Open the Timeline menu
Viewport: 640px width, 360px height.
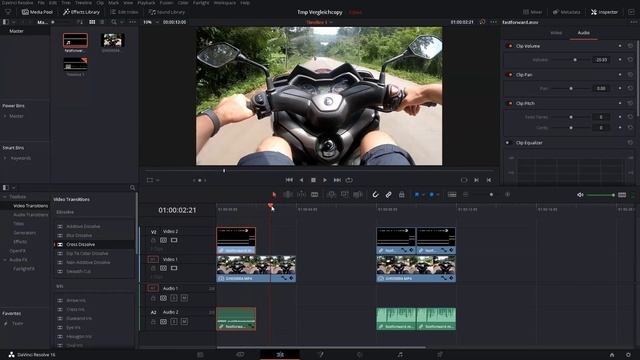click(83, 2)
